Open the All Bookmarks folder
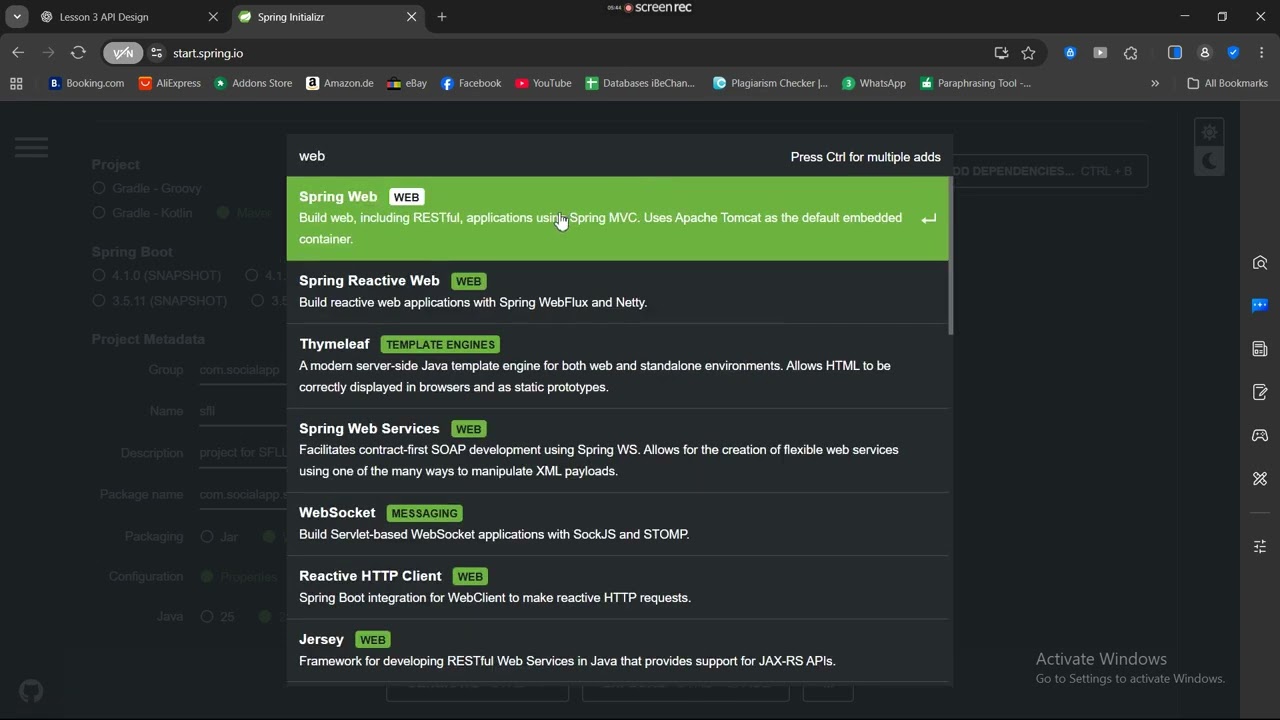The width and height of the screenshot is (1280, 720). pyautogui.click(x=1227, y=84)
